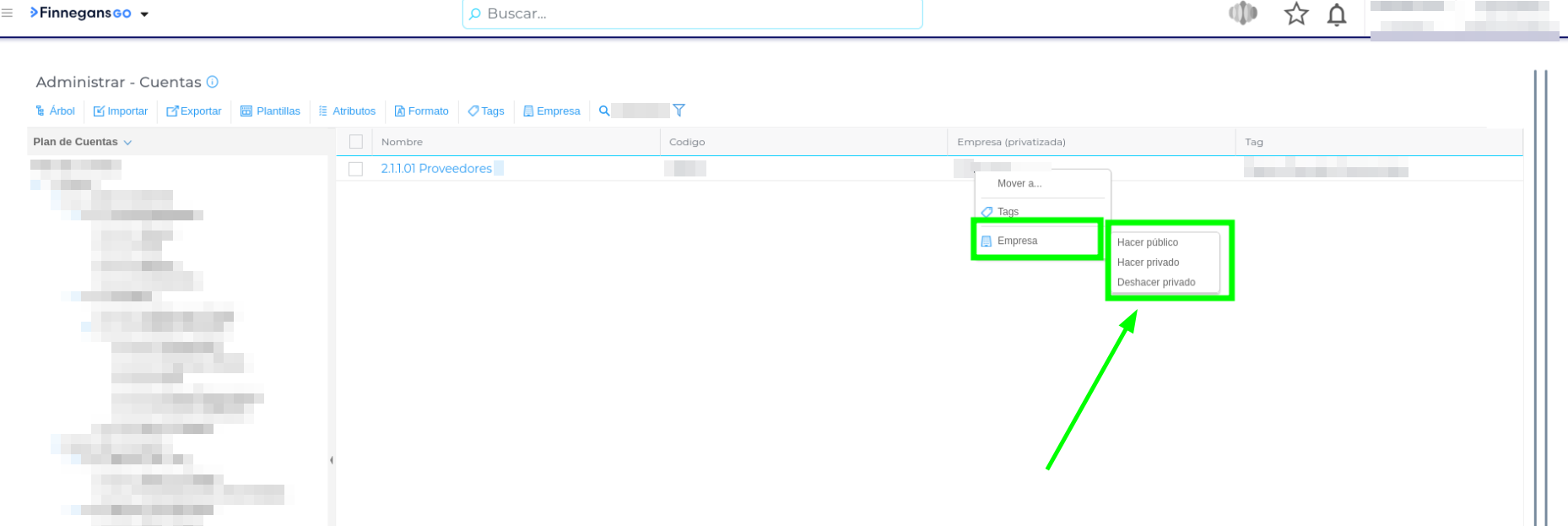
Task: Collapse the left tree panel arrow
Action: (x=331, y=460)
